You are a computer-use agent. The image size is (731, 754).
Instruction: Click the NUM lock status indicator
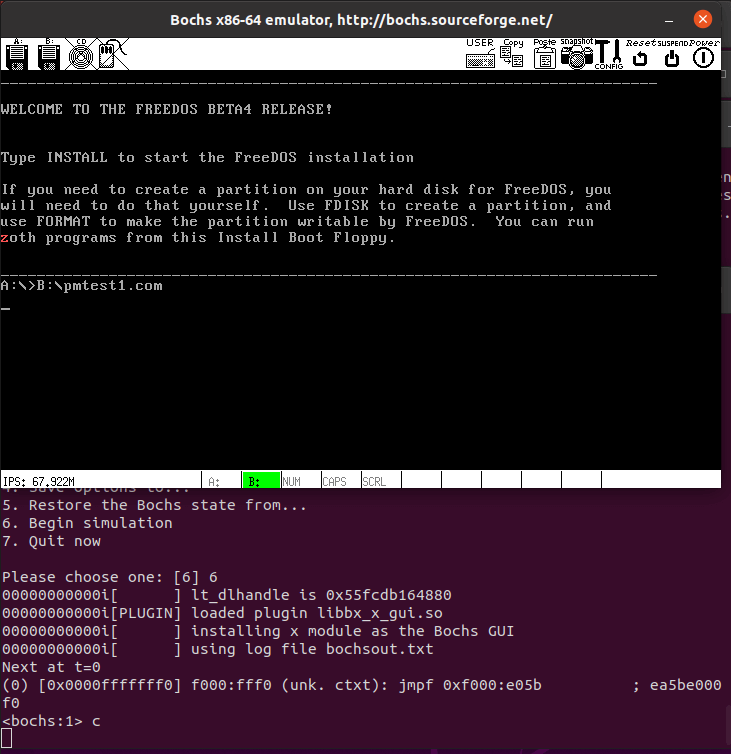click(x=301, y=480)
